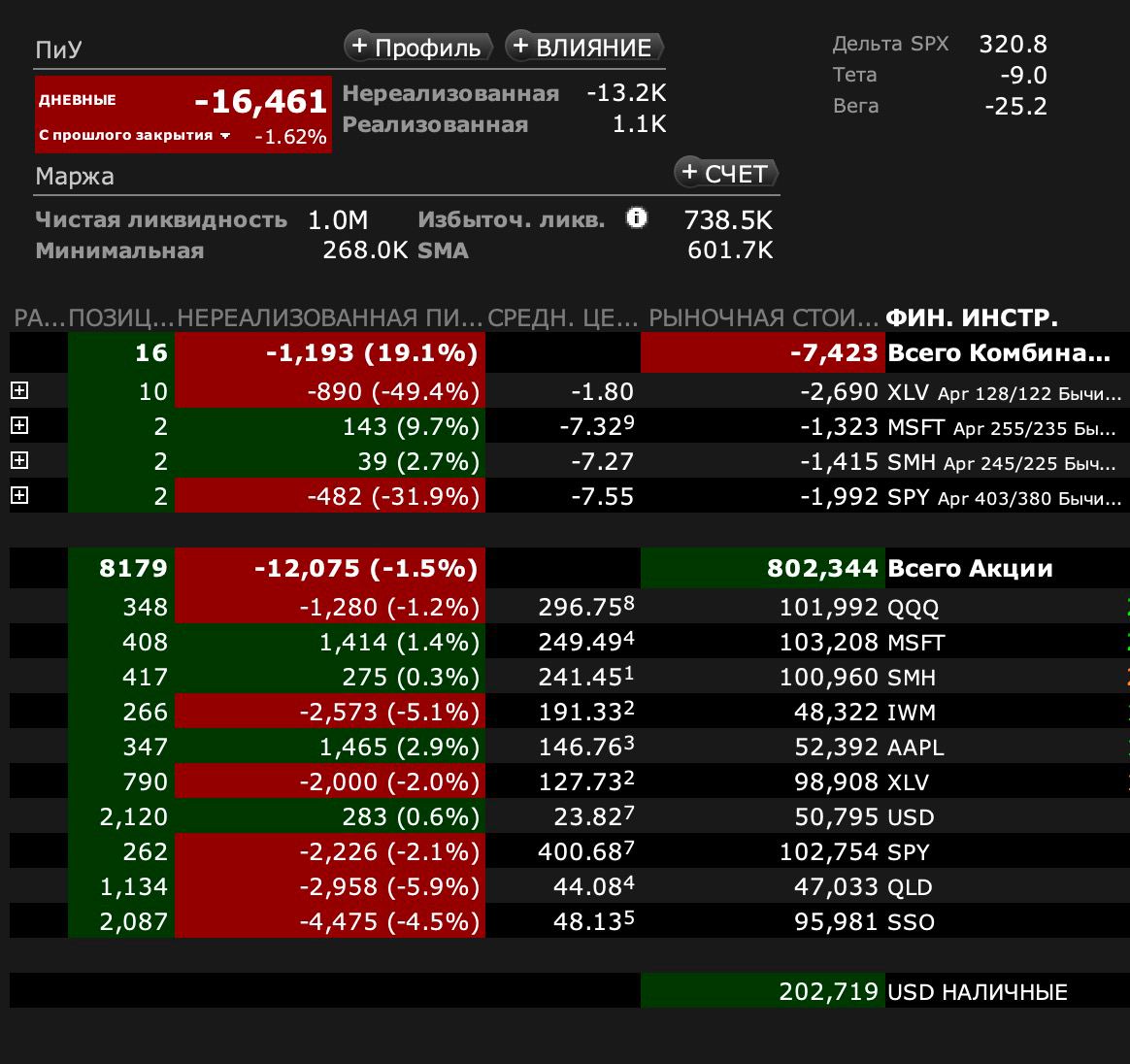This screenshot has height=1064, width=1130.
Task: Select the SMH stock row with 100,960
Action: tap(569, 677)
